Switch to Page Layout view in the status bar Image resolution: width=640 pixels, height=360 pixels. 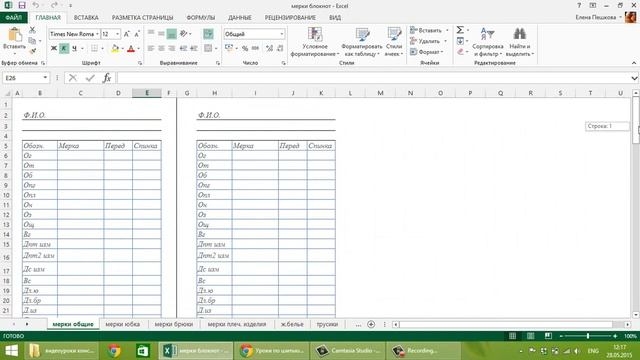point(530,336)
